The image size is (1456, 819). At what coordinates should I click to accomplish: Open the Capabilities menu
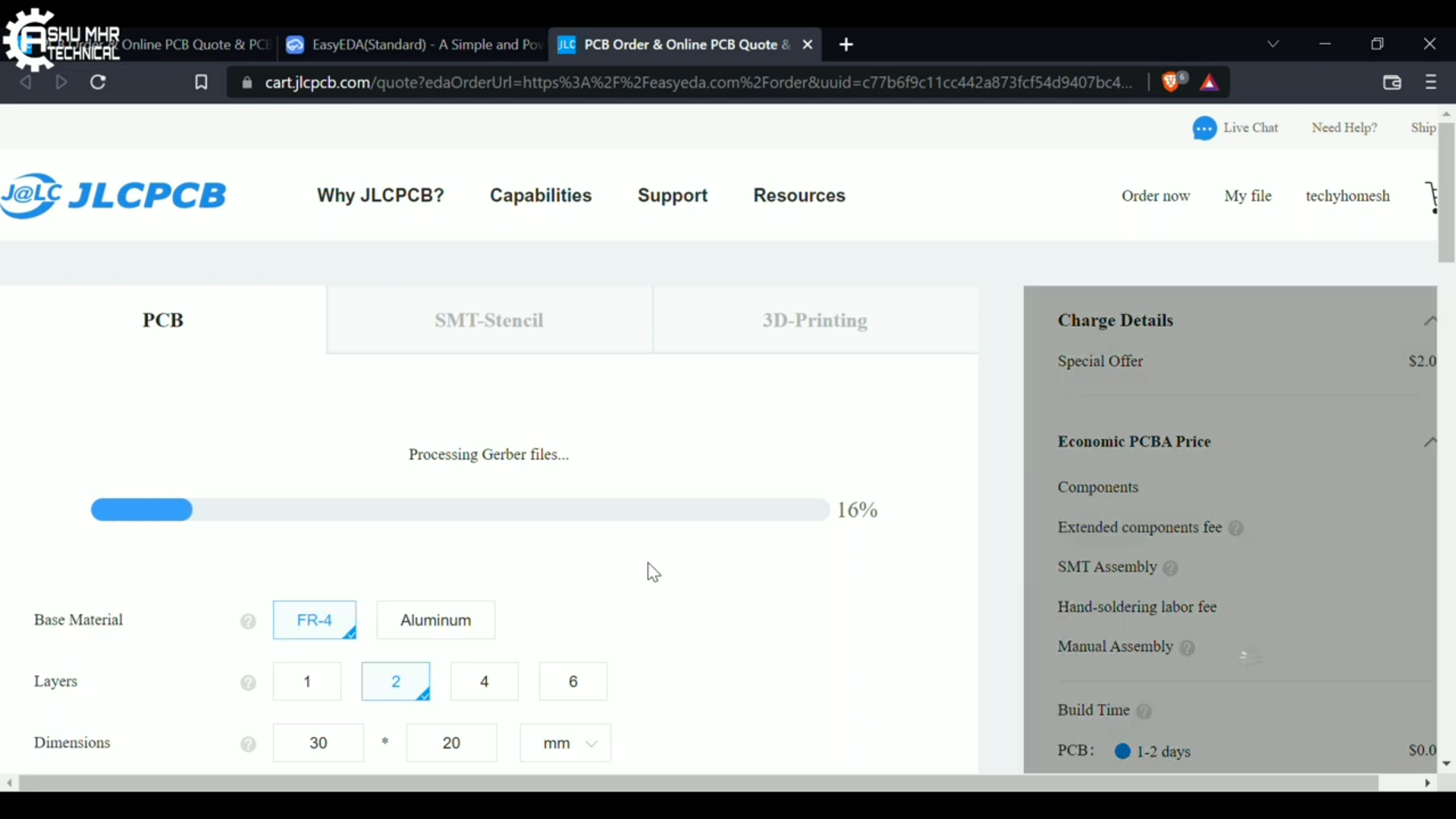(541, 195)
